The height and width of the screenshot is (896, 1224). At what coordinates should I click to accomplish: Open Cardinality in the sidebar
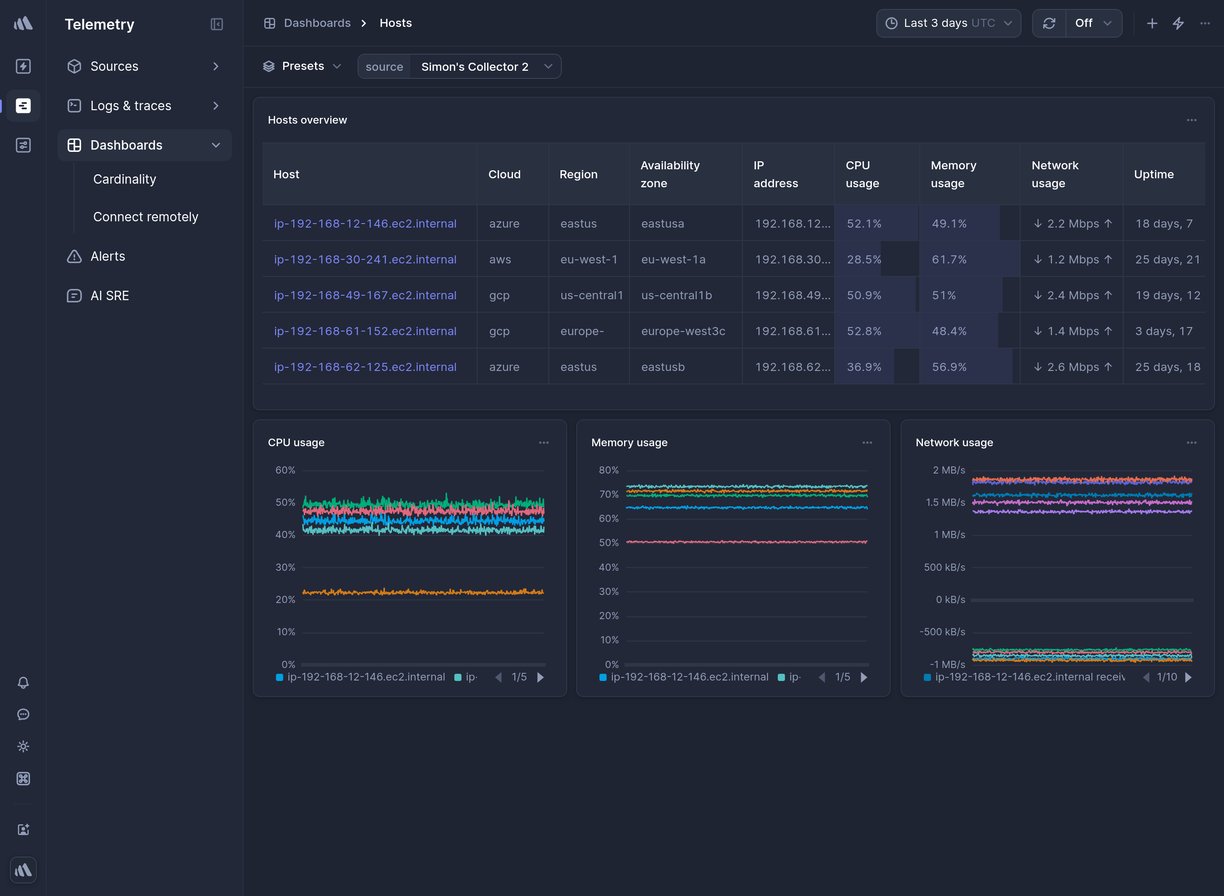pyautogui.click(x=125, y=179)
